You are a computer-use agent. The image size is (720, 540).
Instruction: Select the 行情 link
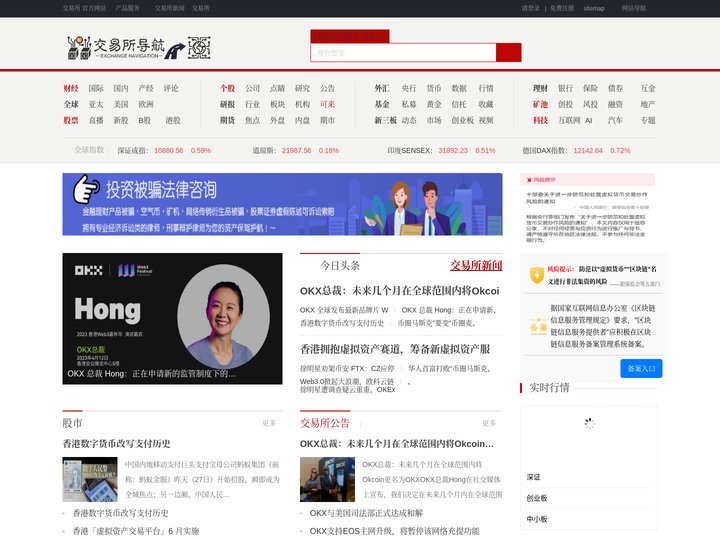coord(486,88)
